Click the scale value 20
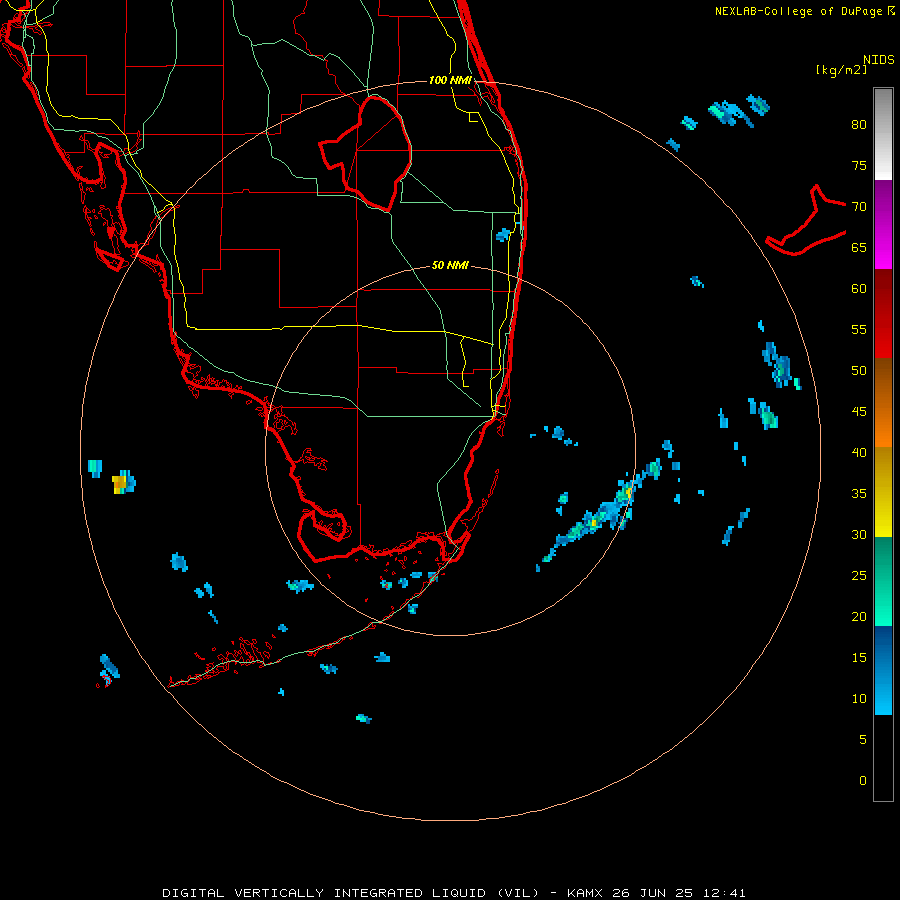Viewport: 900px width, 900px height. (x=859, y=616)
